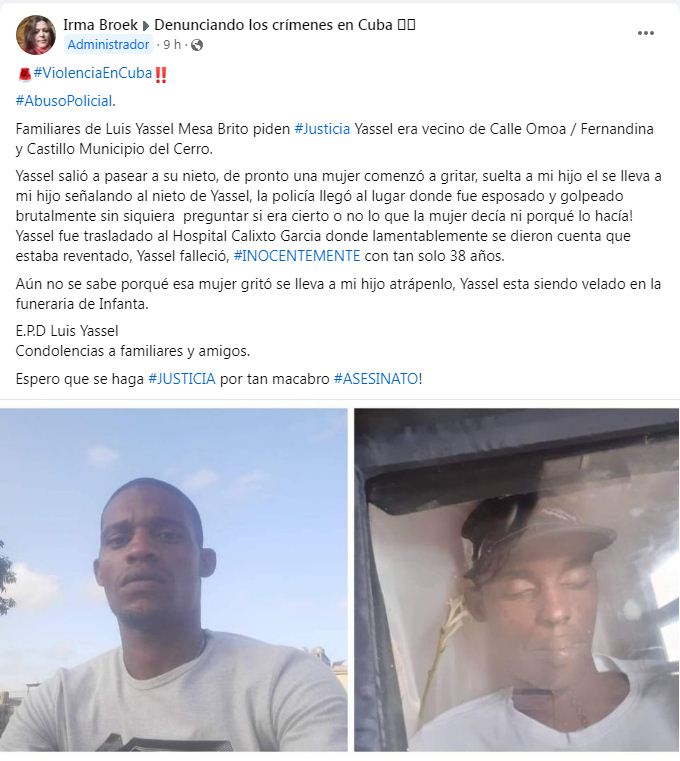680x761 pixels.
Task: Open the three-dots post options menu
Action: (x=646, y=33)
